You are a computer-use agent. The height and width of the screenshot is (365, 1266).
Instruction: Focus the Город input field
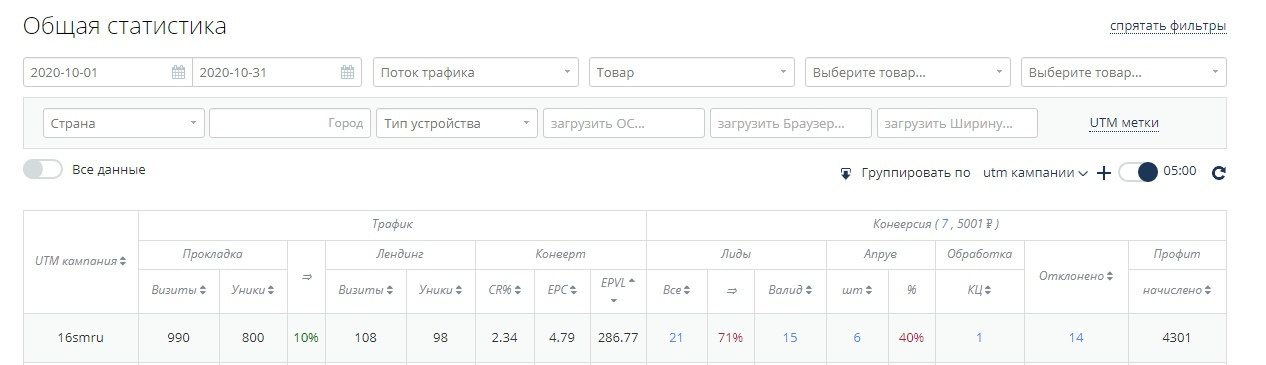pos(290,124)
